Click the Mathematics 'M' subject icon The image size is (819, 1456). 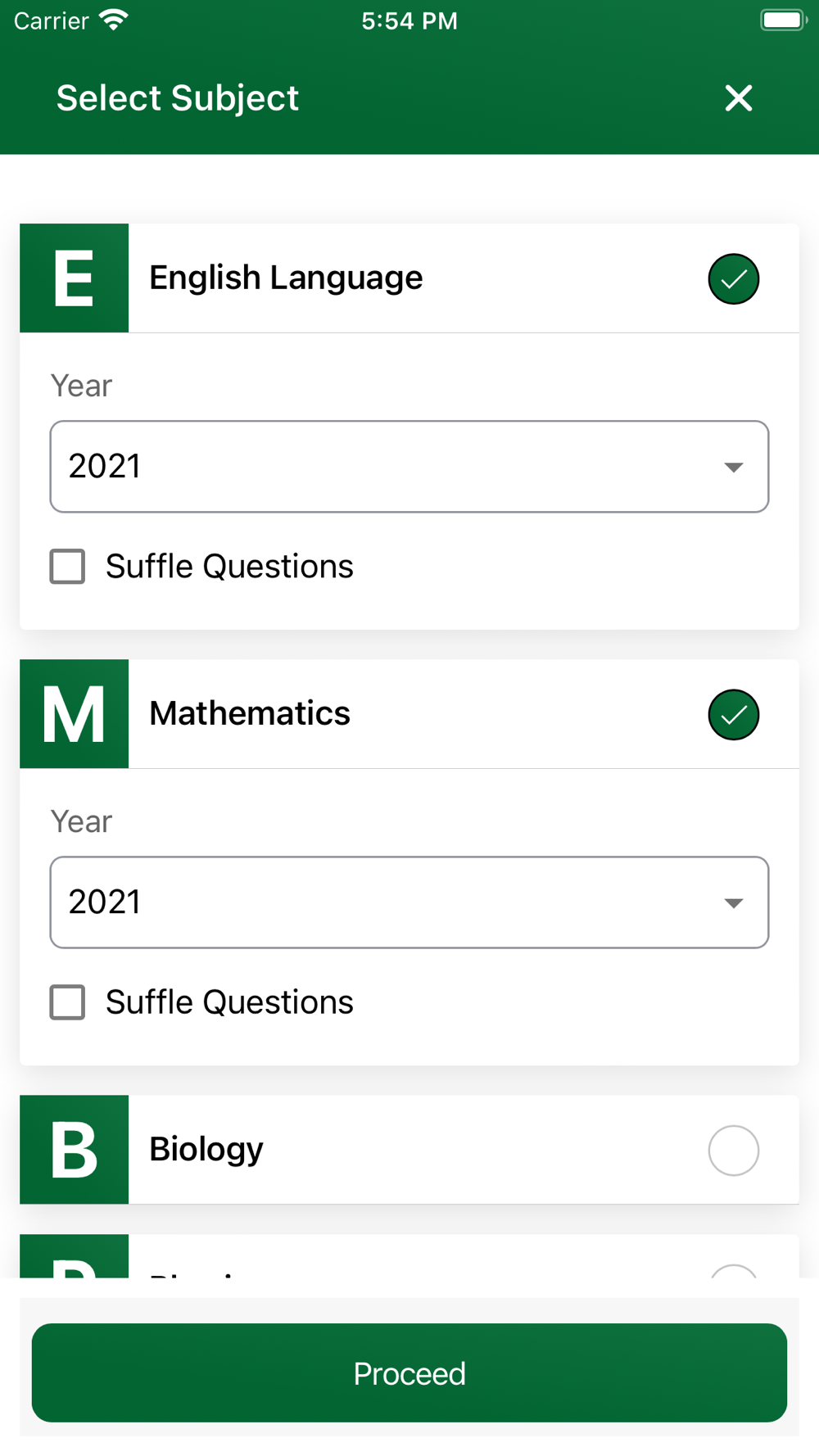pyautogui.click(x=75, y=714)
